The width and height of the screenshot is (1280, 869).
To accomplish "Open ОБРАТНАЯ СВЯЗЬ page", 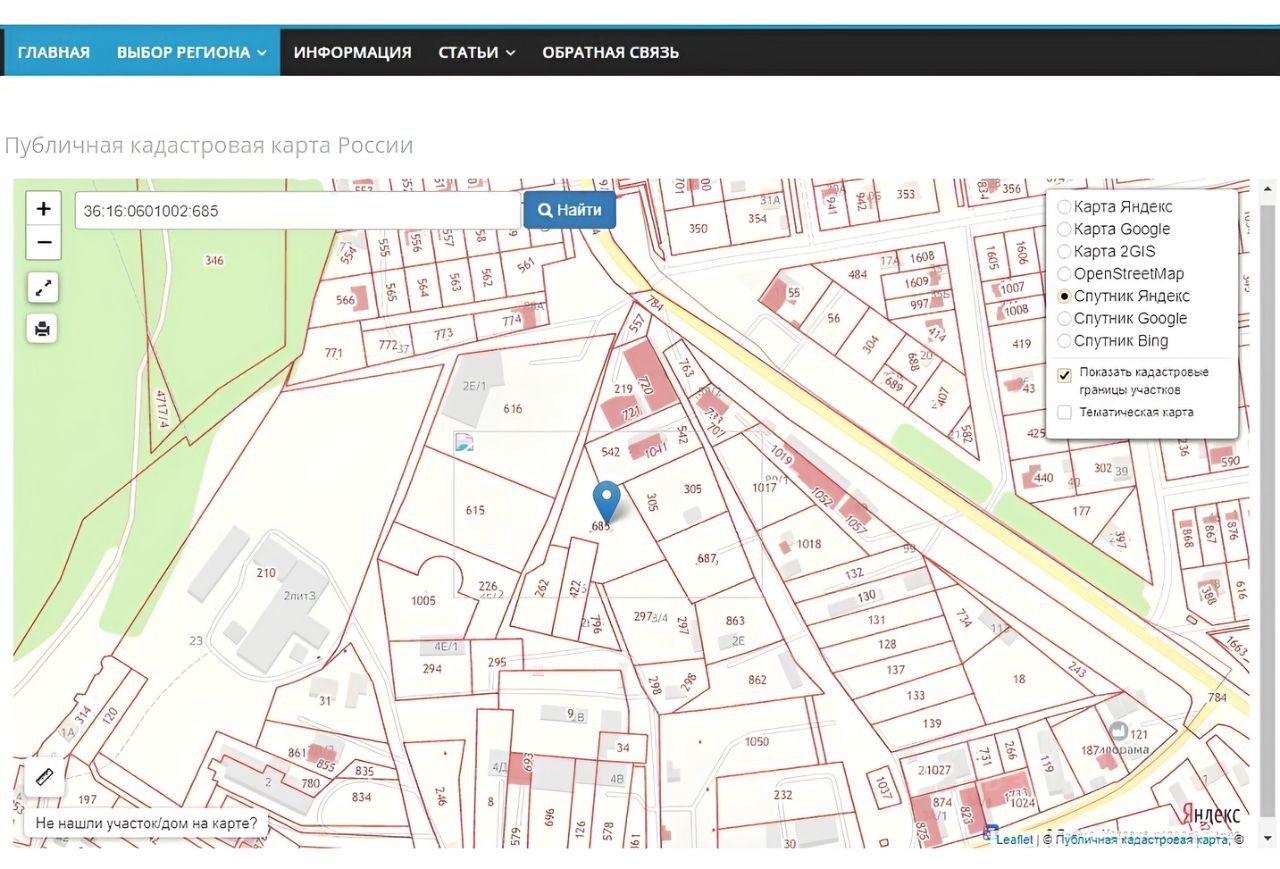I will coord(610,52).
